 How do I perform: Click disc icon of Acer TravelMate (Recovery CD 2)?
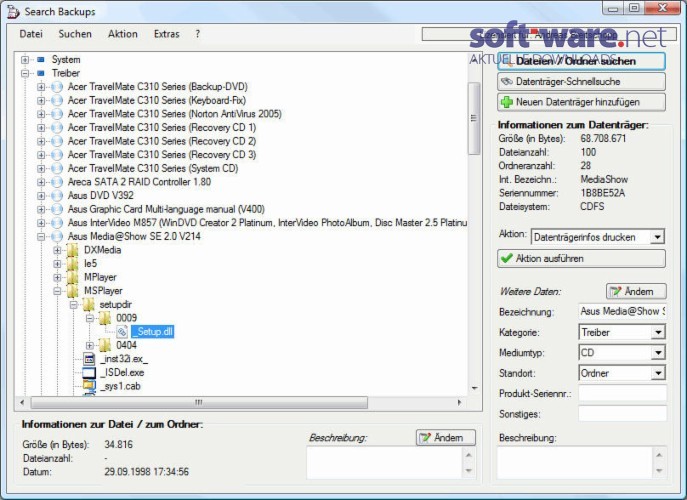[x=57, y=141]
